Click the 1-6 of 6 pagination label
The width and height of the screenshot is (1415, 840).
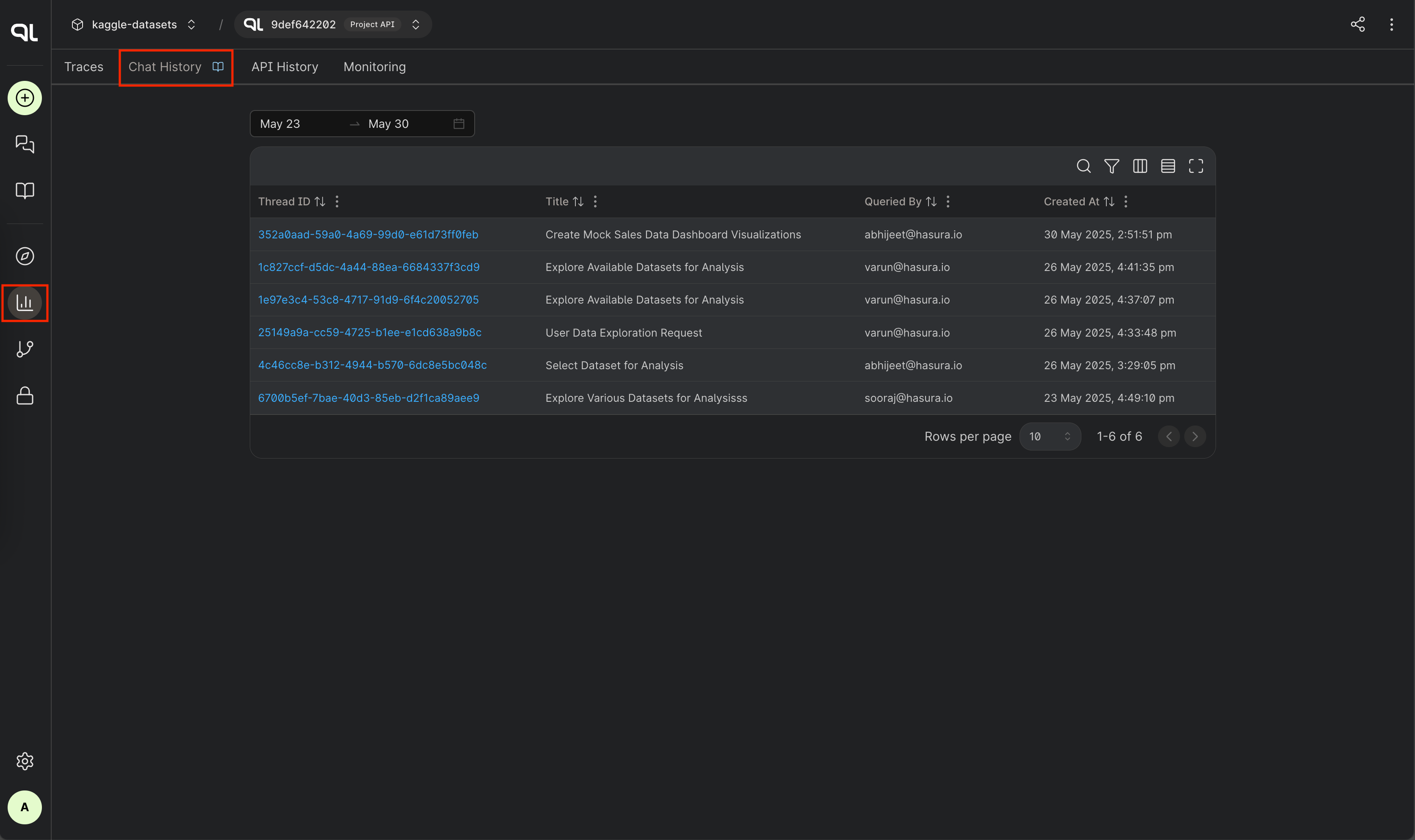tap(1119, 437)
